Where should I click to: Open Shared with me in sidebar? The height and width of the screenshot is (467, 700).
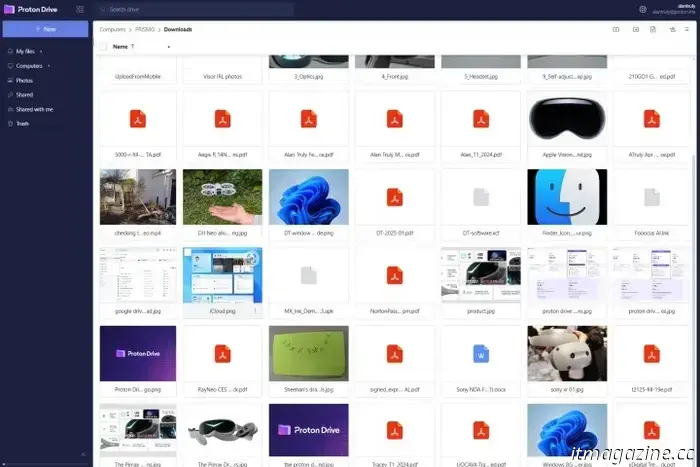[x=34, y=109]
